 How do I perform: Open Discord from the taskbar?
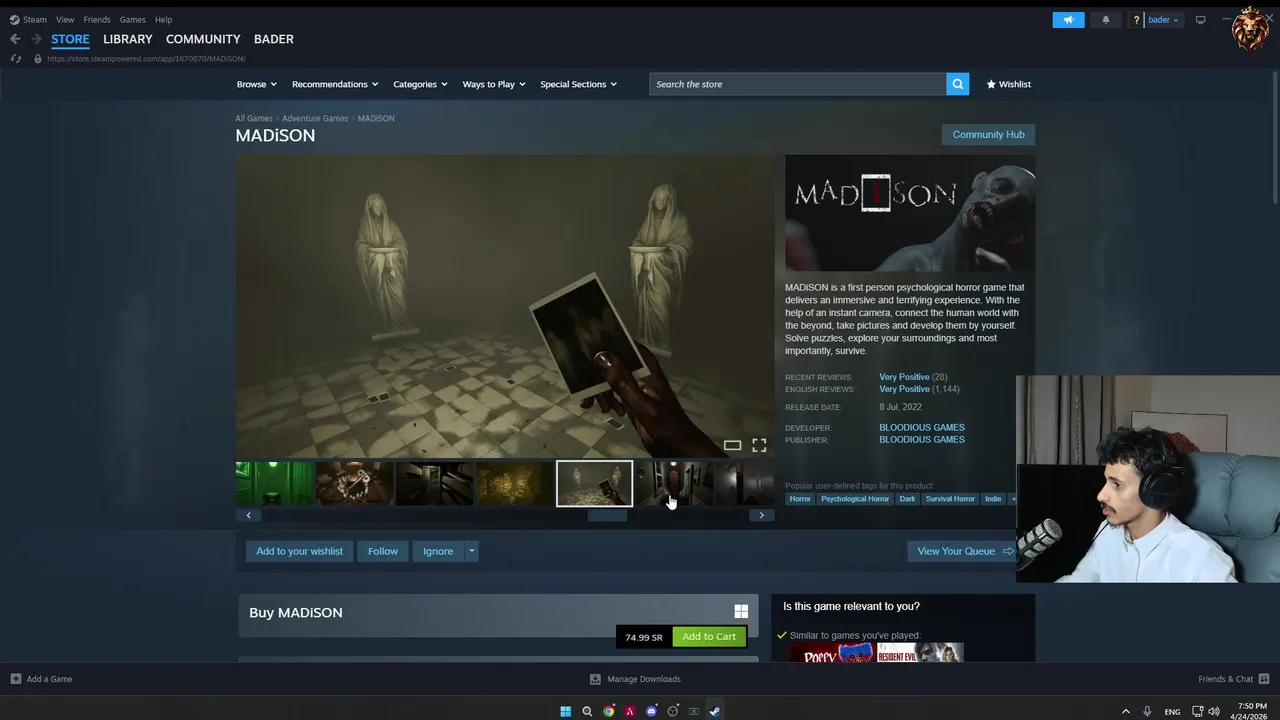tap(651, 711)
